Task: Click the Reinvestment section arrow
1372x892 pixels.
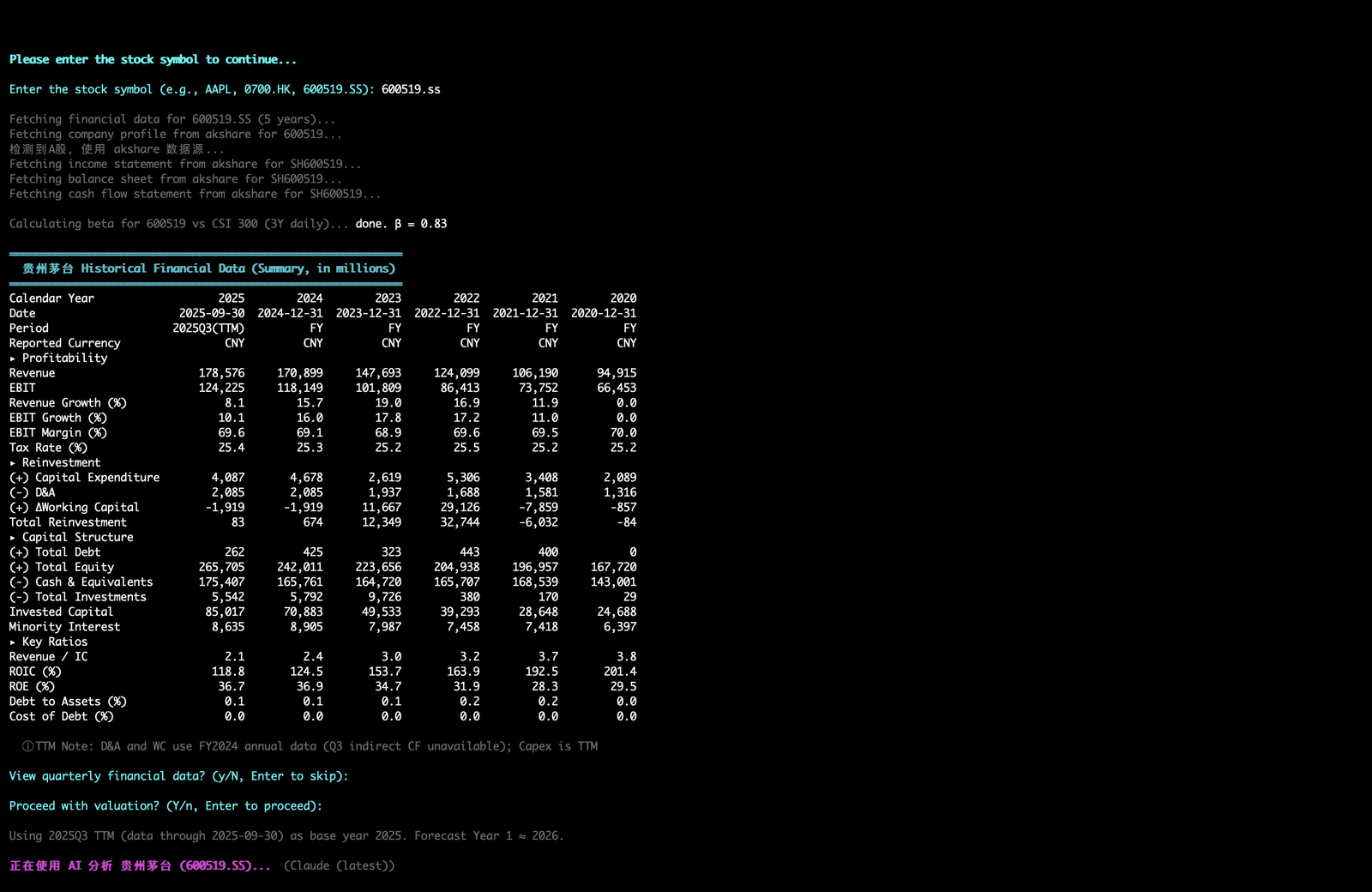Action: (x=13, y=463)
